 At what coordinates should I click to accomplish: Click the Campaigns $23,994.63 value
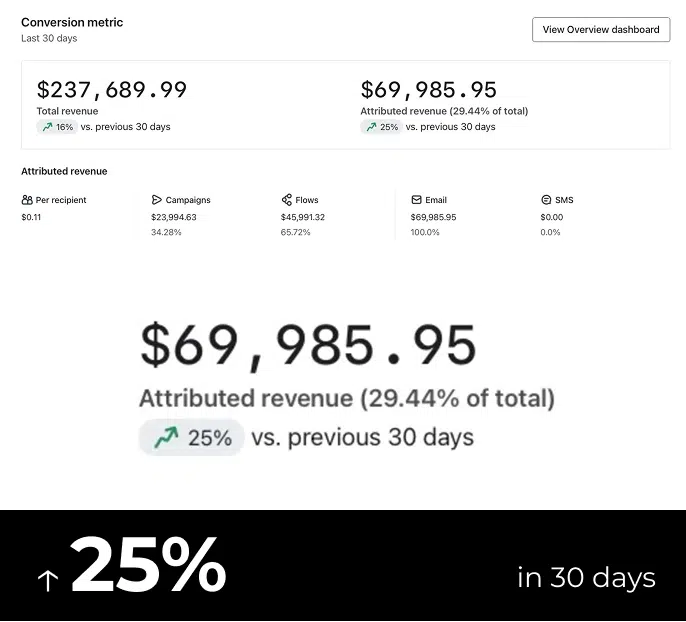(174, 217)
